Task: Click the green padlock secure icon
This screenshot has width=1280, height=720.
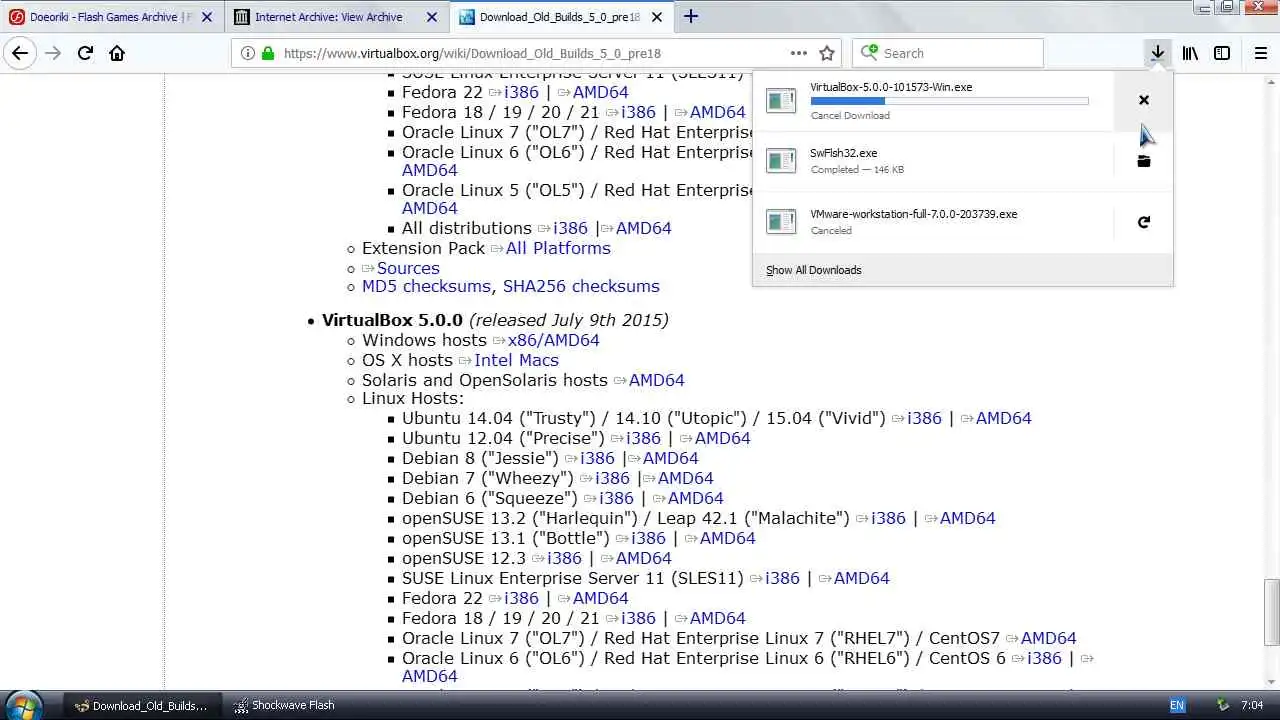Action: coord(267,53)
